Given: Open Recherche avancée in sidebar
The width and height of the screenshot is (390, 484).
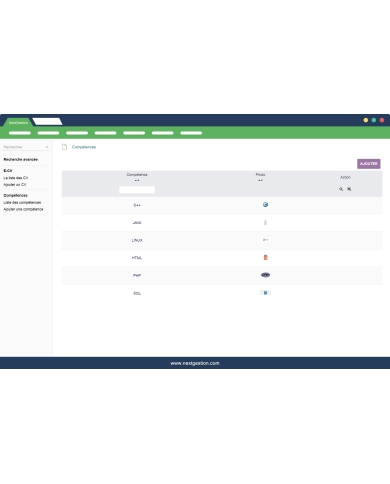Looking at the screenshot, I should coord(20,159).
